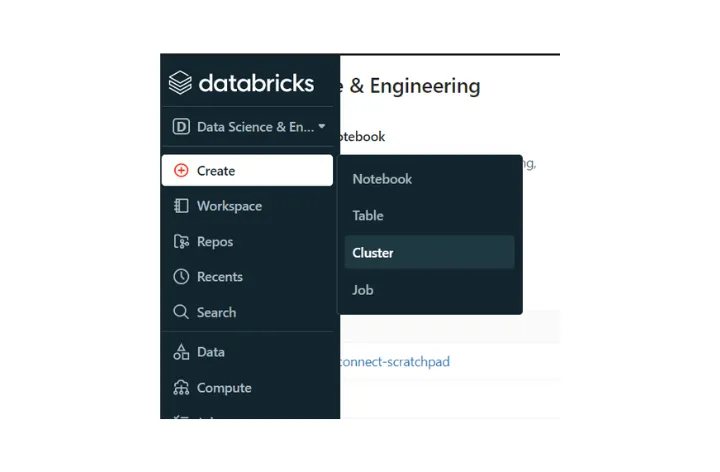
Task: Open the connect-scratchpad link
Action: (x=394, y=362)
